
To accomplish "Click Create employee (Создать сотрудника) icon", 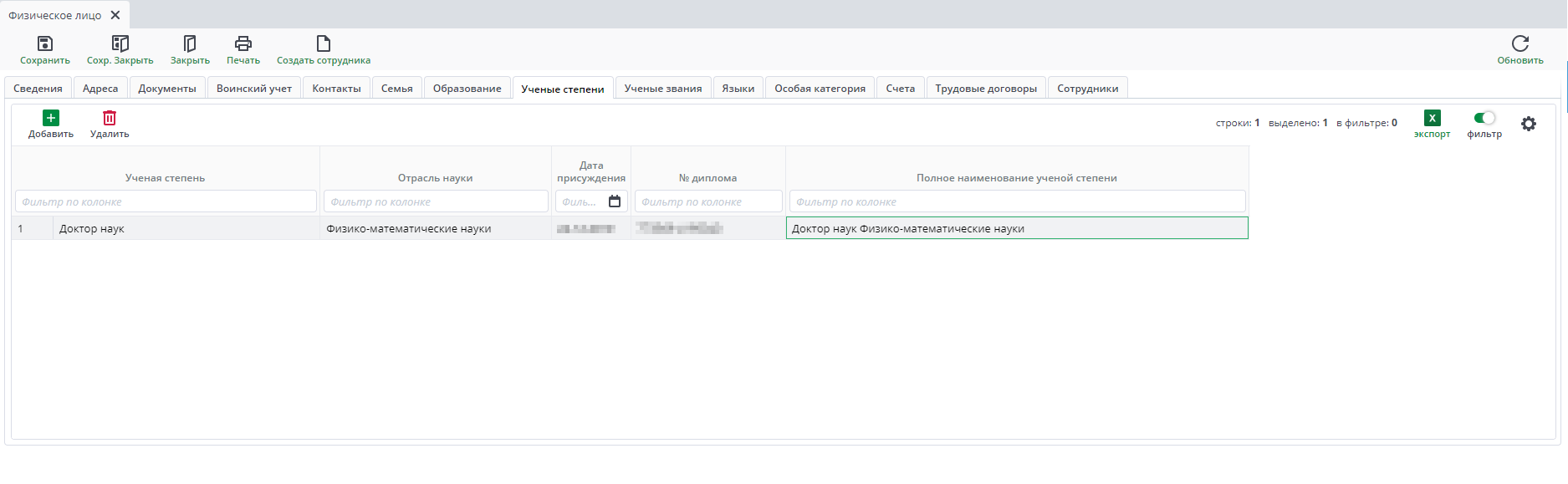I will (x=324, y=43).
